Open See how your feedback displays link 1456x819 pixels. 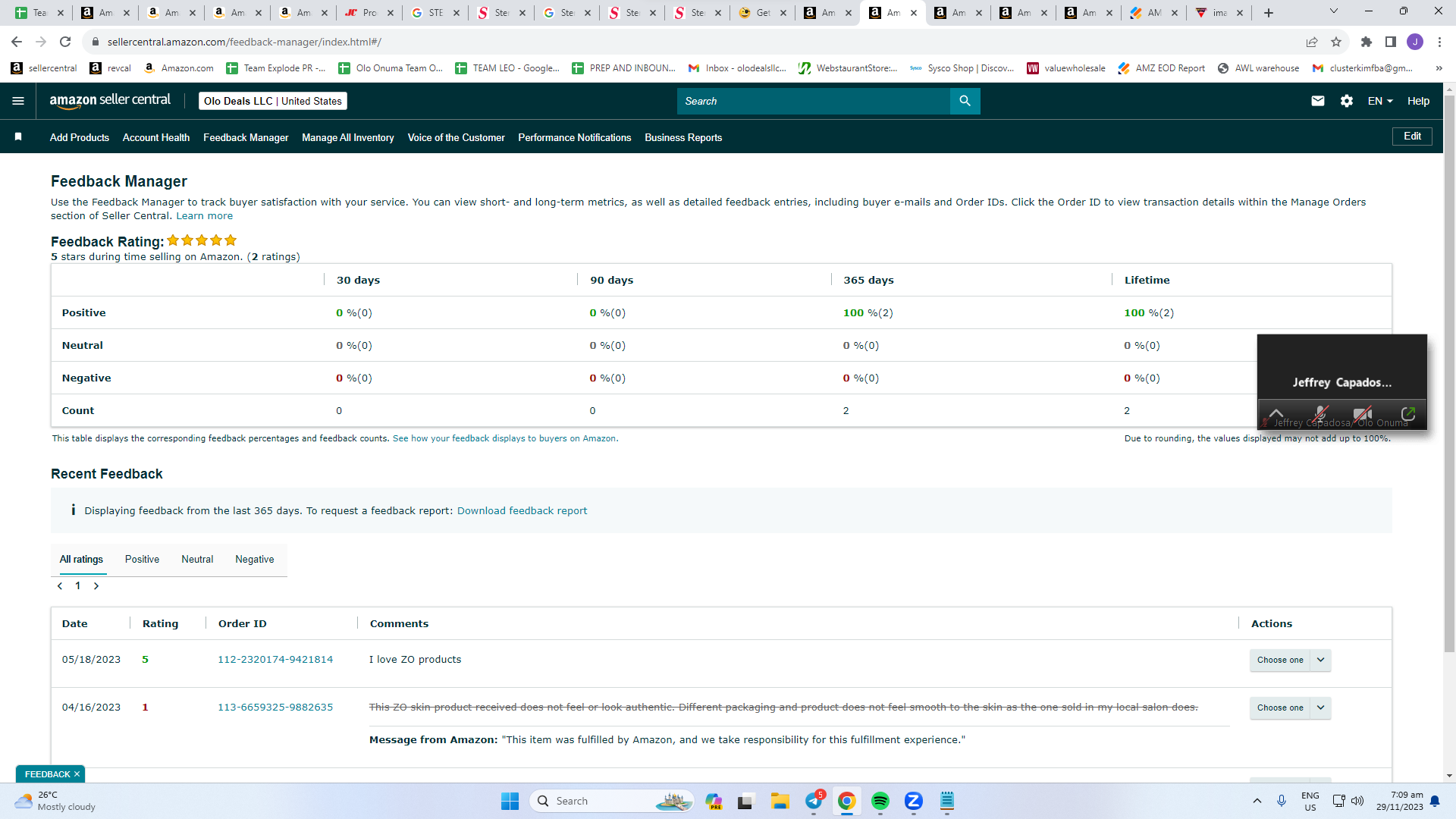(x=504, y=438)
